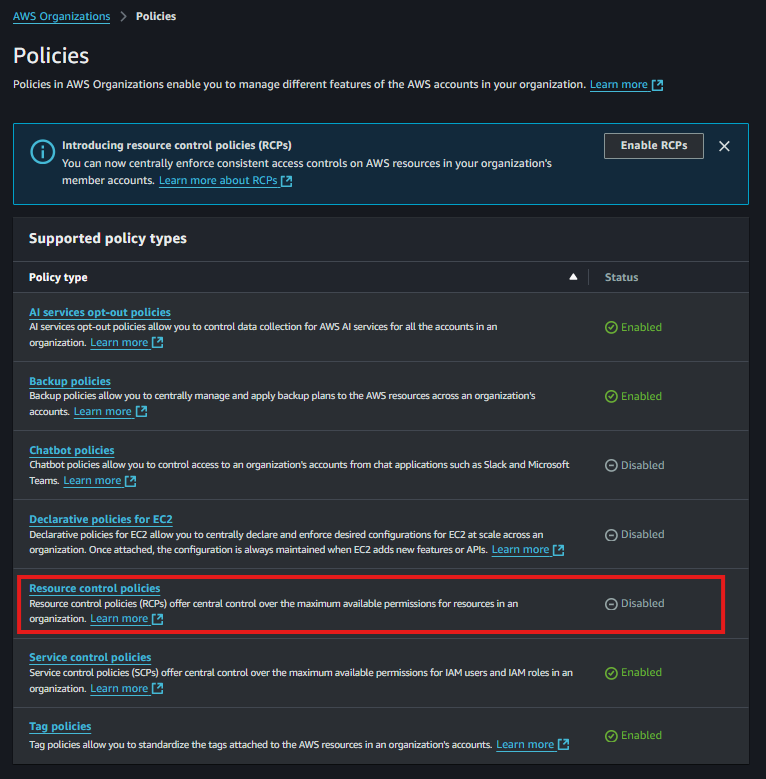Click external link icon beside top Learn more
The height and width of the screenshot is (779, 766).
657,85
